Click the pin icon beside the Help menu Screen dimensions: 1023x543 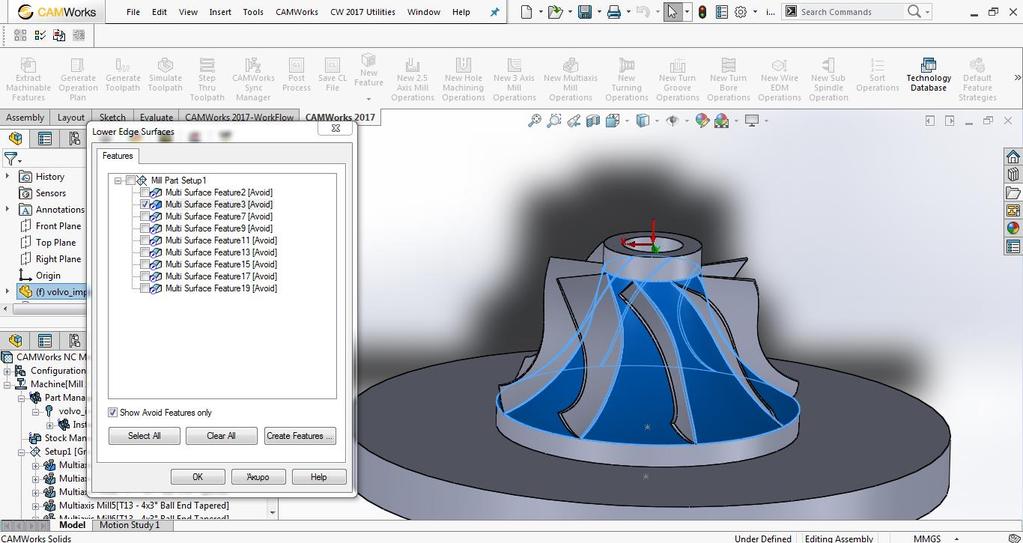point(495,12)
